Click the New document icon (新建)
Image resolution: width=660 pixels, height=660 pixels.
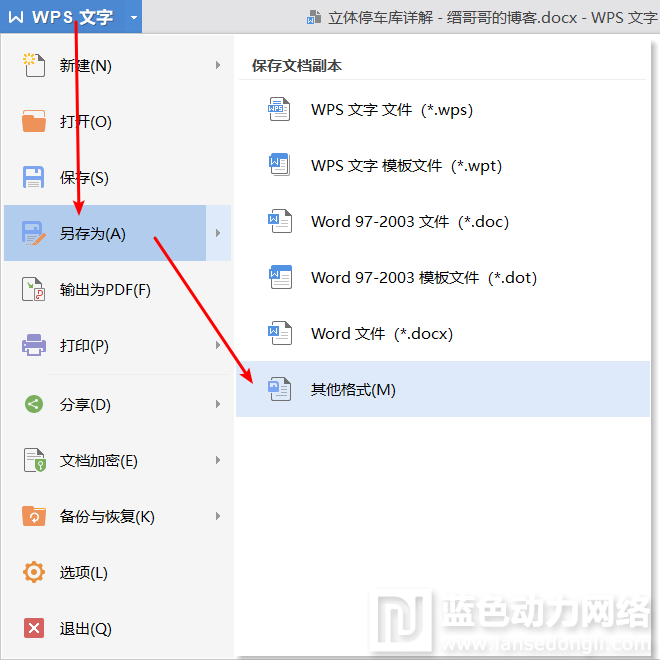tap(34, 66)
